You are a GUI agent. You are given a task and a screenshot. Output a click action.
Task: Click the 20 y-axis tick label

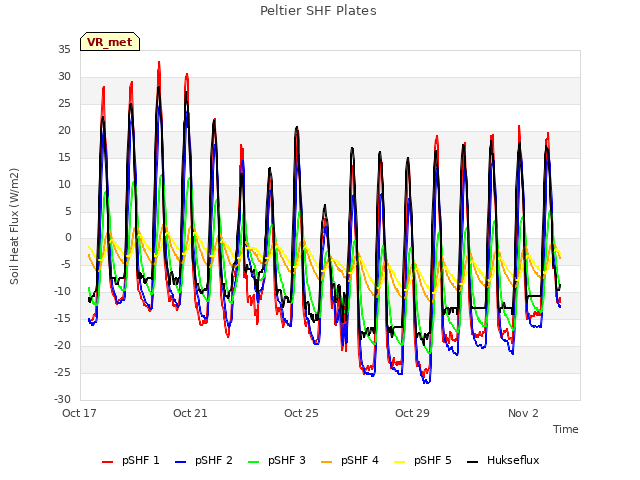[64, 131]
